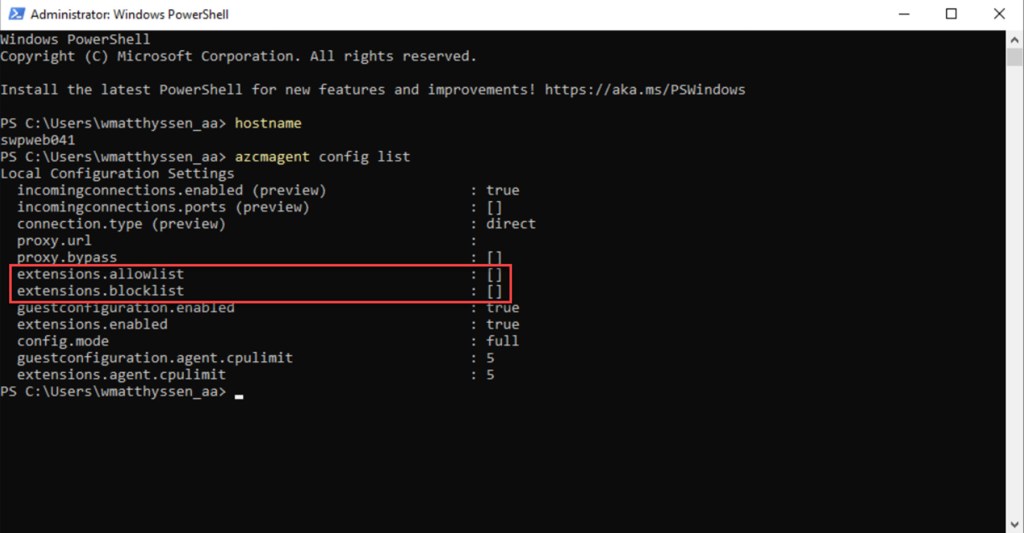Close the Administrator PowerShell window
Image resolution: width=1024 pixels, height=533 pixels.
click(x=999, y=15)
